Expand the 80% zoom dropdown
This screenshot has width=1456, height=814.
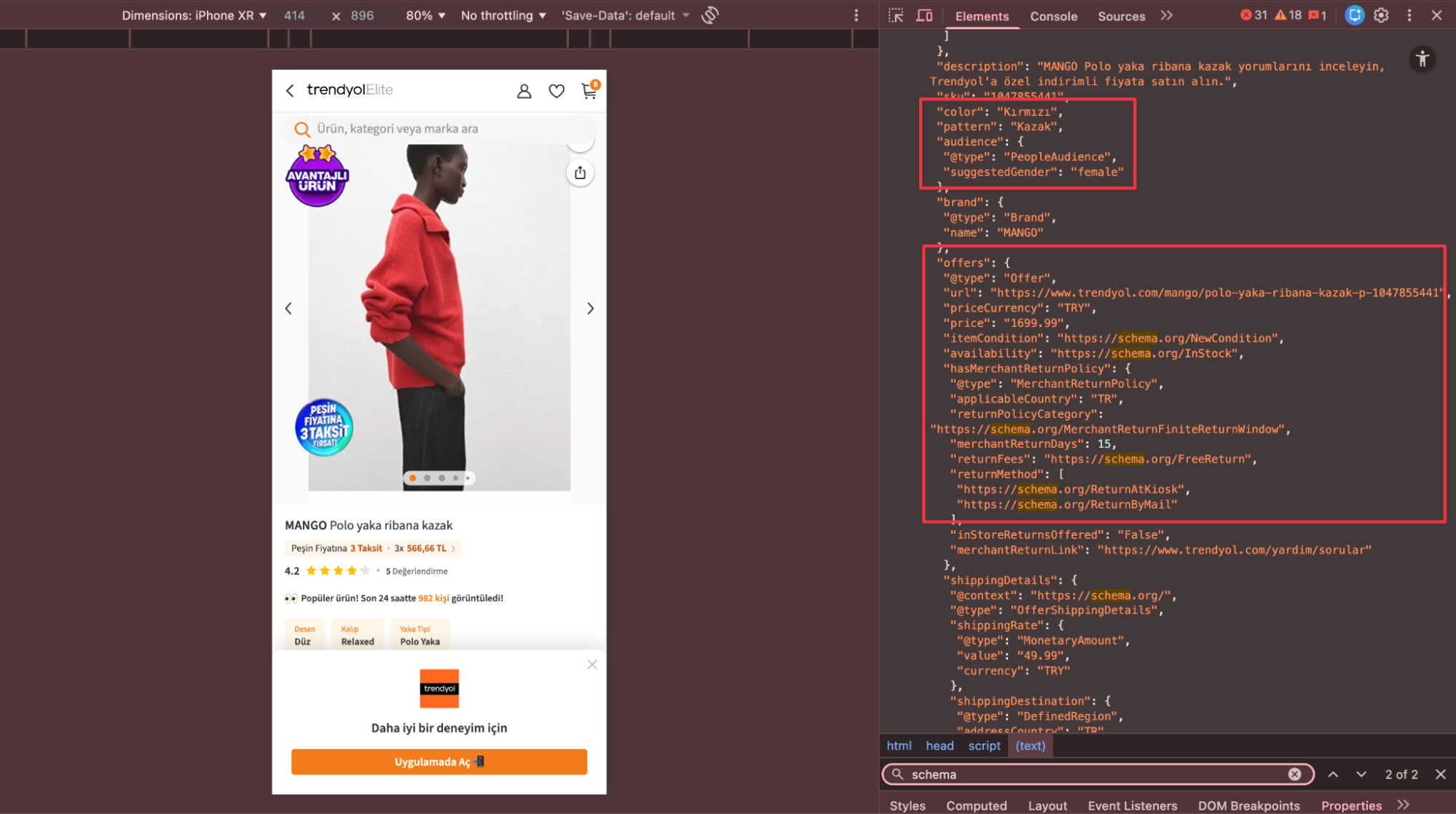tap(425, 15)
